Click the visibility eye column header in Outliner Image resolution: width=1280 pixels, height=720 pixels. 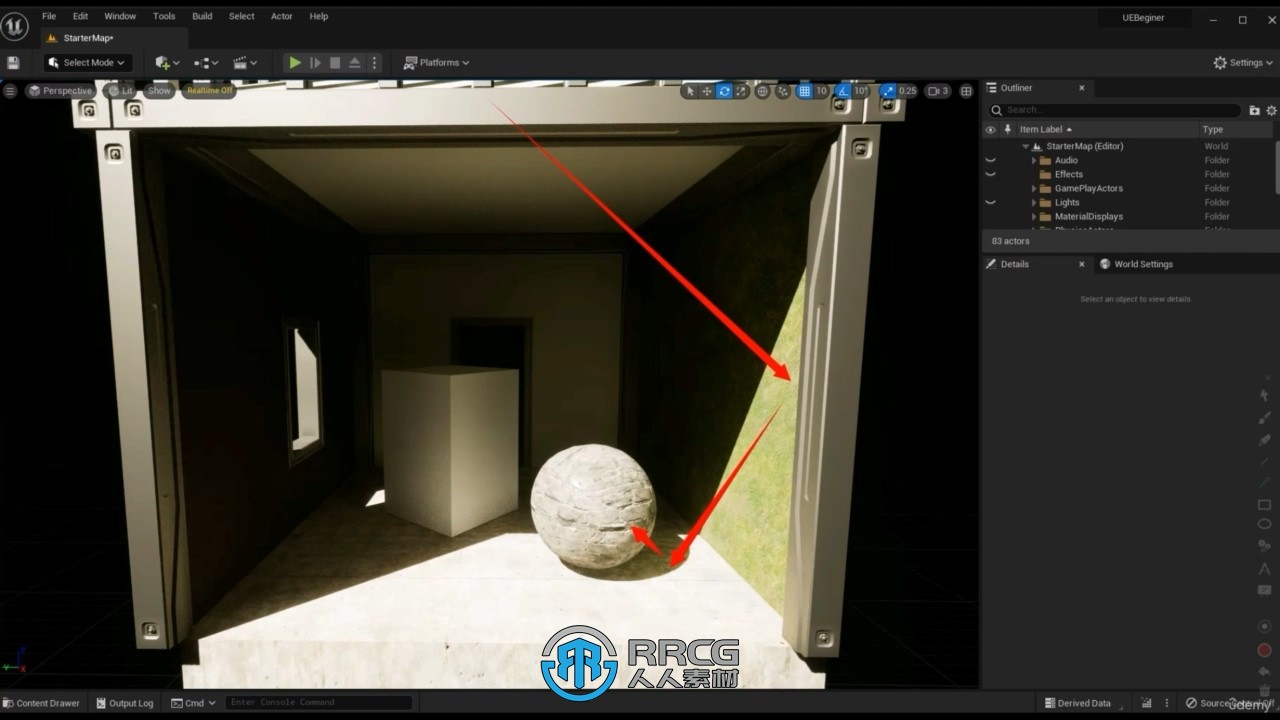tap(991, 129)
